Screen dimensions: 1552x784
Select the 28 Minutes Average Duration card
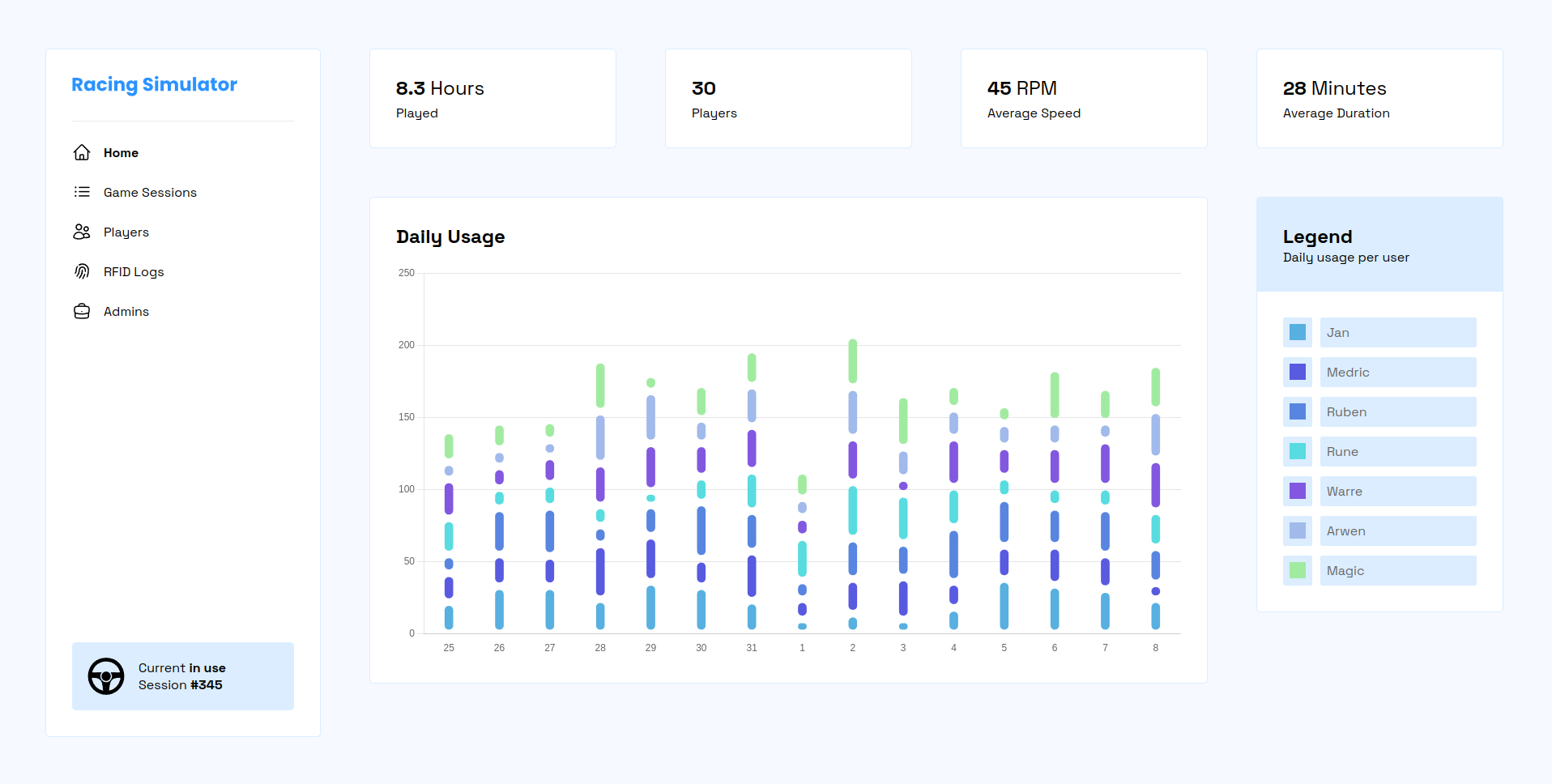click(x=1379, y=98)
